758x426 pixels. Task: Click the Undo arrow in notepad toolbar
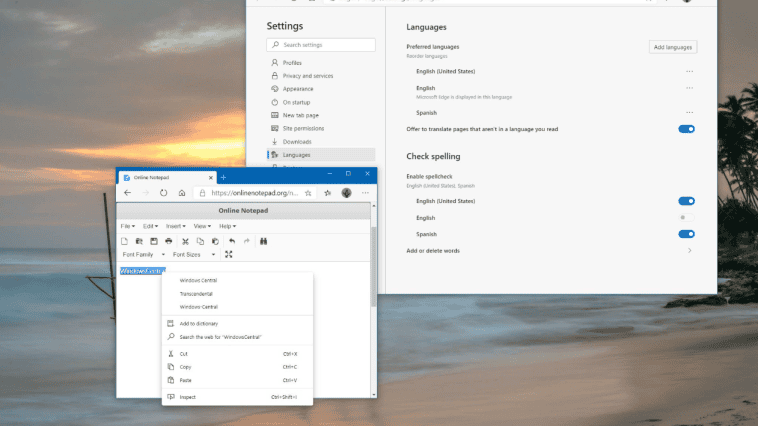coord(232,241)
